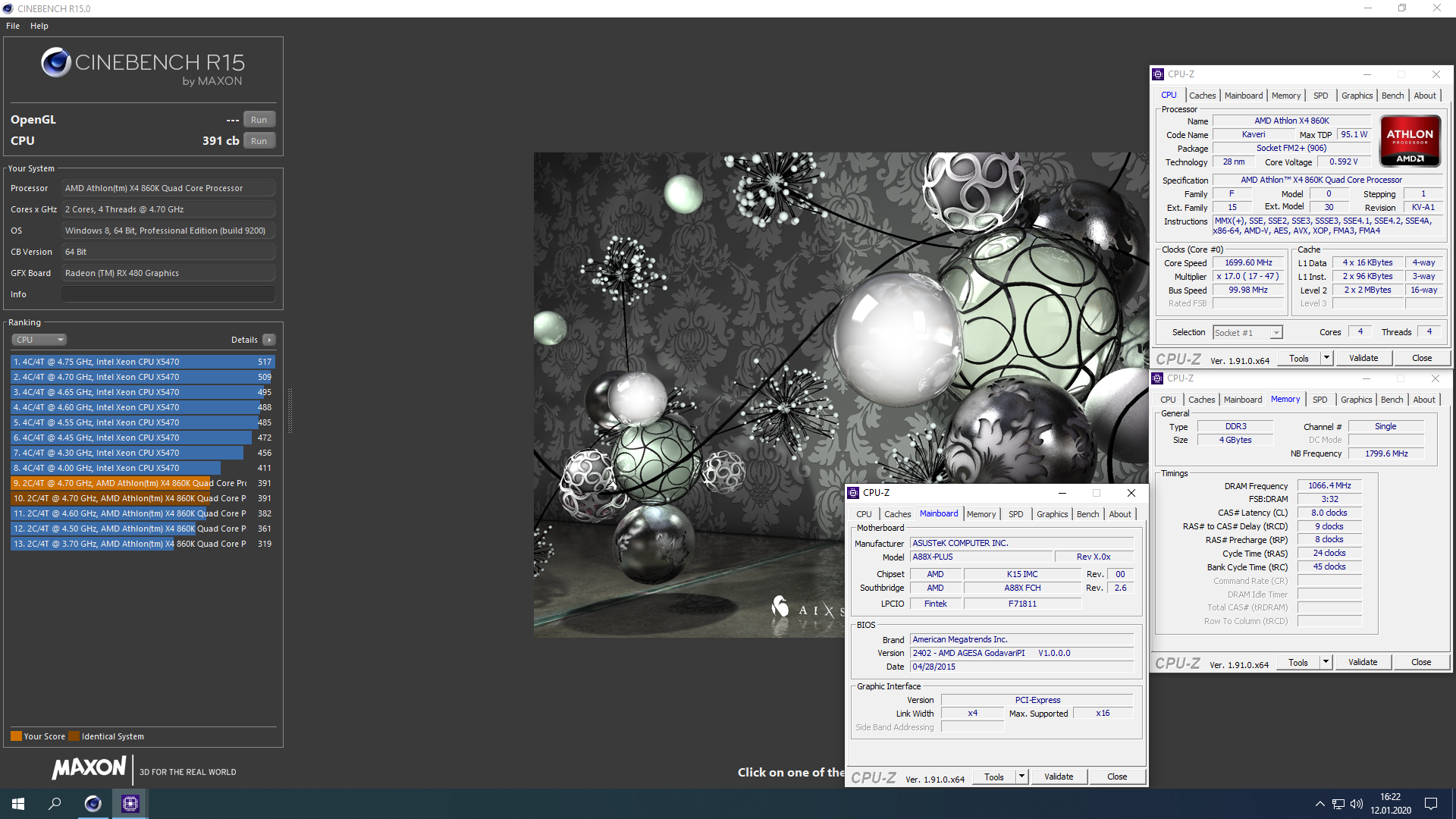
Task: Open Bench tab in top CPU-Z window
Action: (1393, 96)
